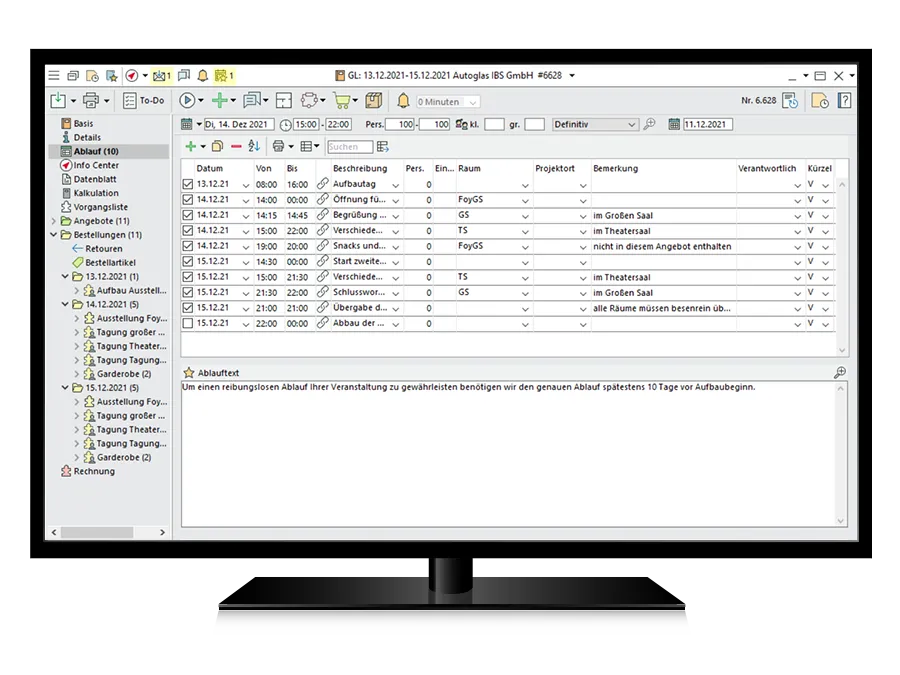
Task: Open Info Center in the sidebar
Action: (96, 165)
